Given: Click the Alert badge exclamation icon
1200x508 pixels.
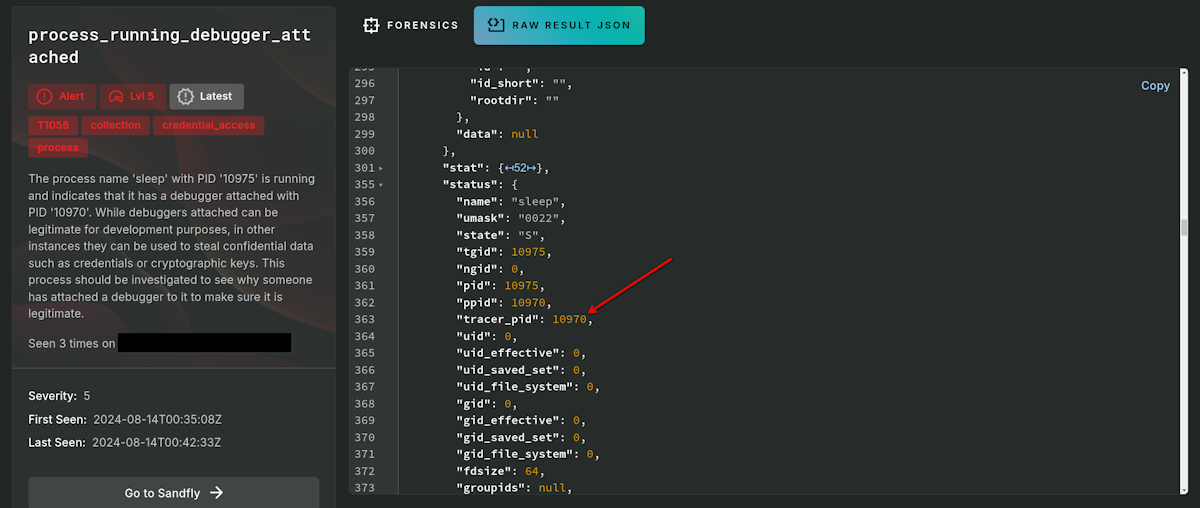Looking at the screenshot, I should [44, 96].
